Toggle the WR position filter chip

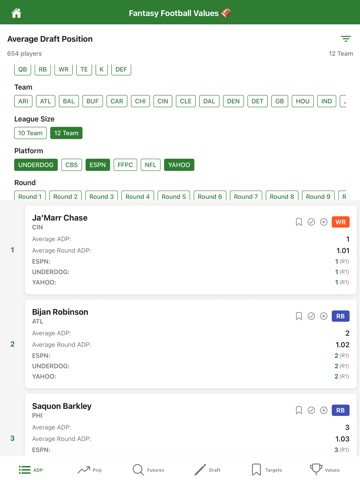[x=63, y=69]
